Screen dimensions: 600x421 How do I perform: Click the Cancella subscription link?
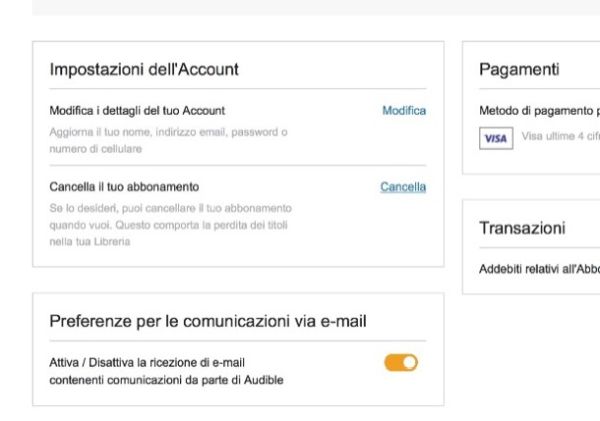click(403, 187)
